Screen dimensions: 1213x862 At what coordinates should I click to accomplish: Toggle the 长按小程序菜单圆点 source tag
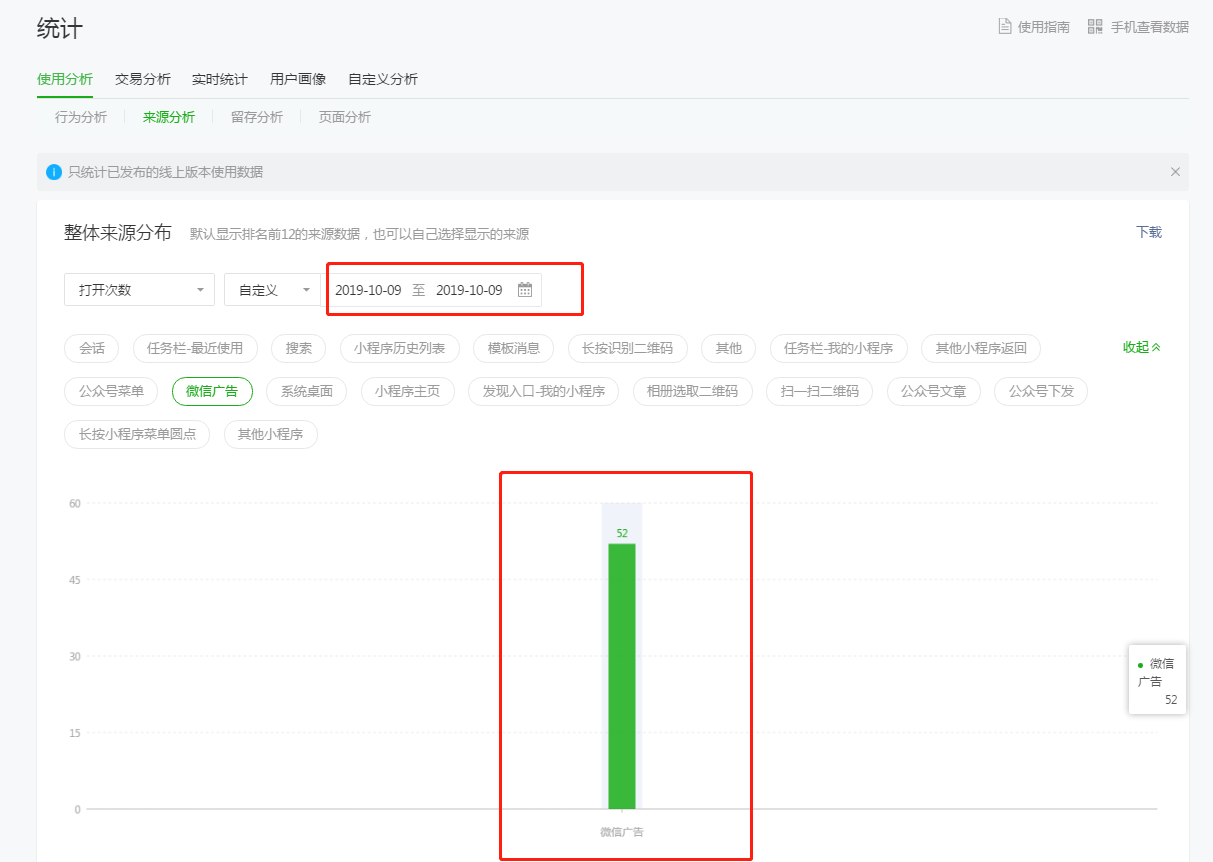pos(137,434)
